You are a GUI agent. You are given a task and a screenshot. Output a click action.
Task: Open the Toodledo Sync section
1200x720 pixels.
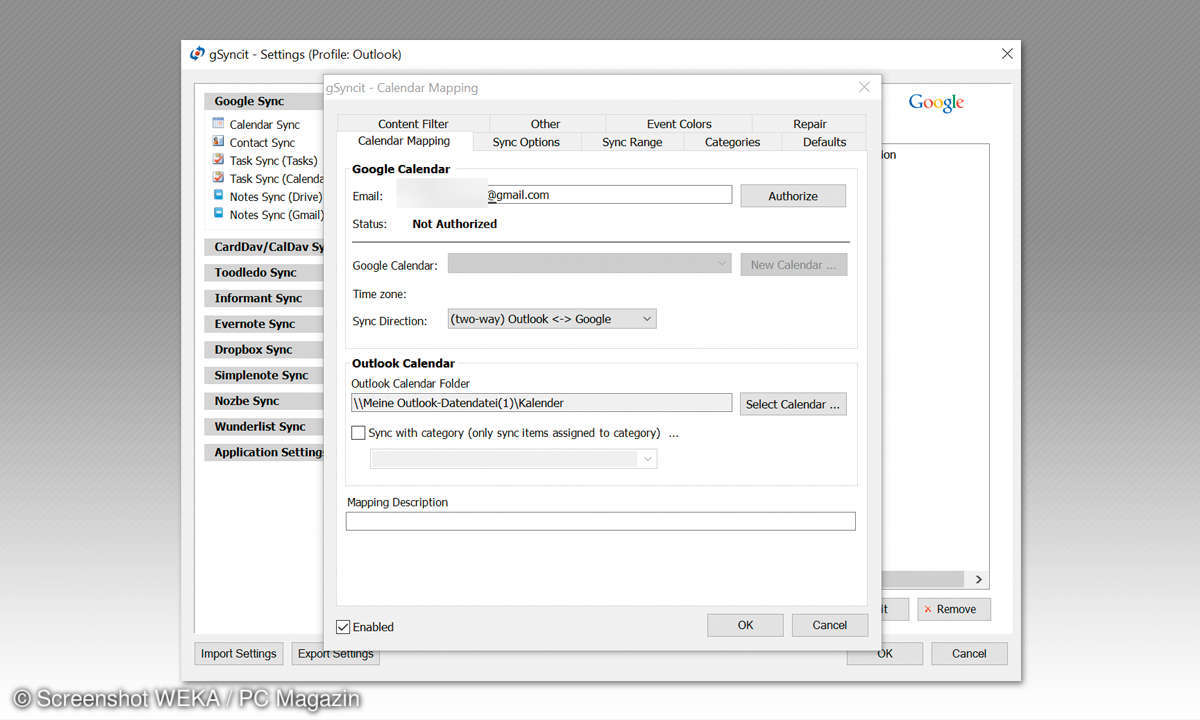click(x=264, y=272)
